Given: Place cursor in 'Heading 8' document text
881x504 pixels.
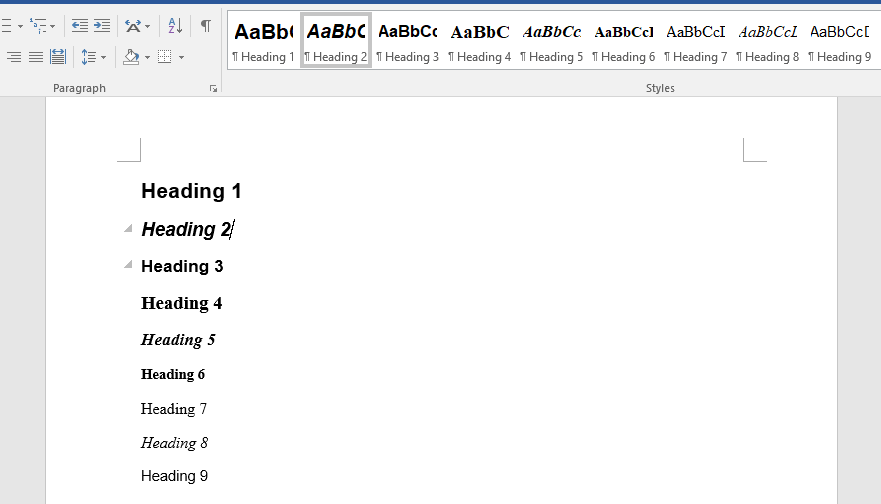Looking at the screenshot, I should [x=174, y=443].
